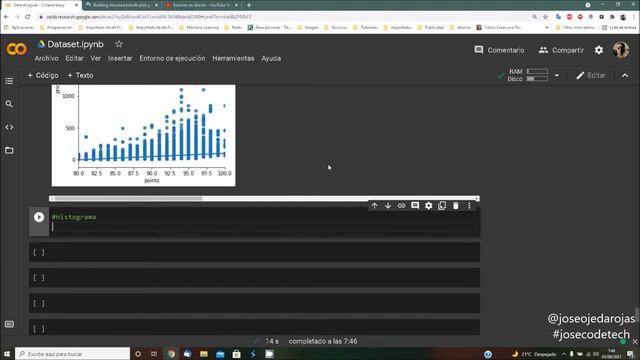Screen dimensions: 640x360
Task: Open Windows Start menu
Action: pyautogui.click(x=7, y=354)
